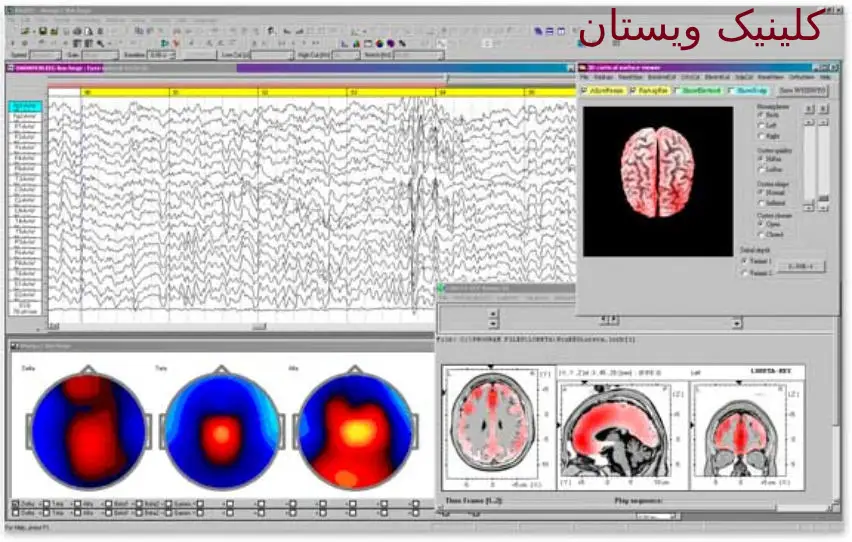Open the Notch filter dropdown

(419, 55)
